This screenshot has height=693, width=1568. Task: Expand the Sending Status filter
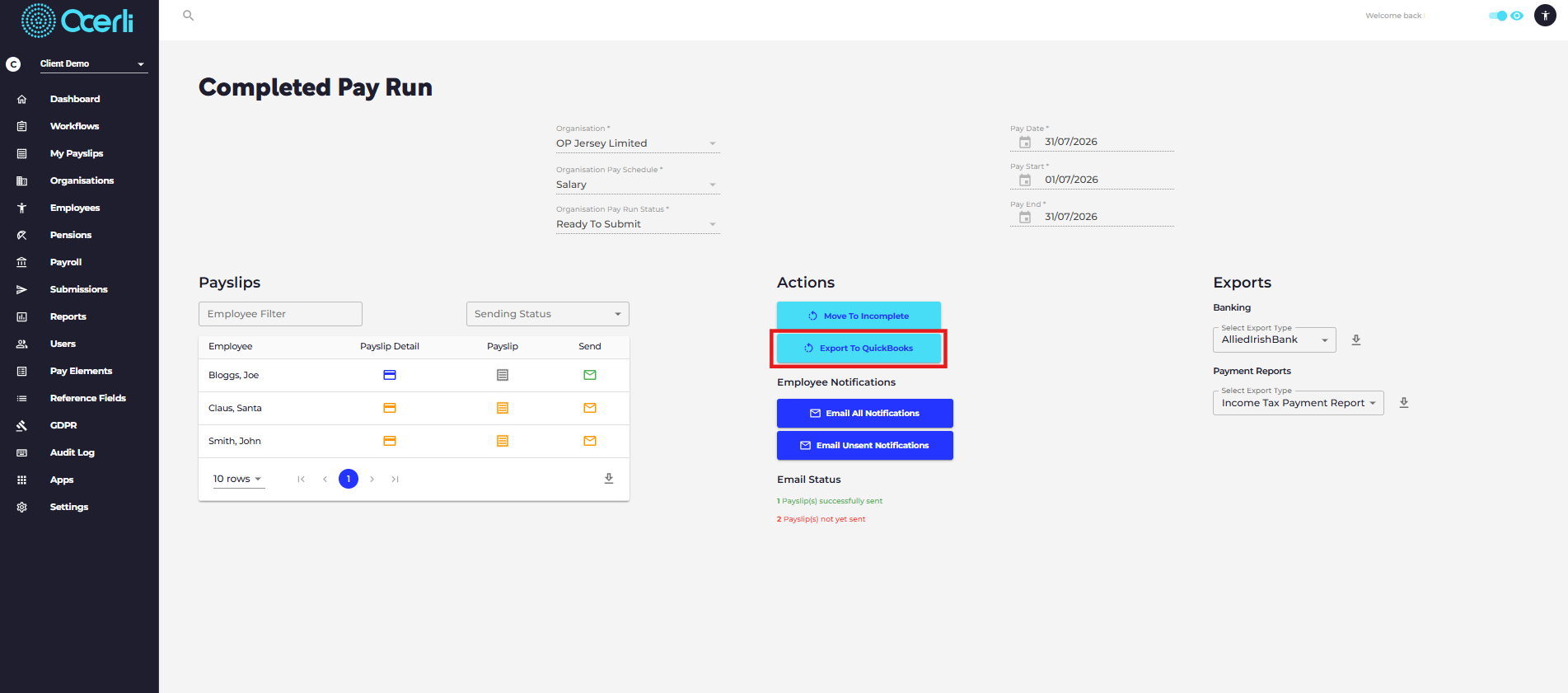click(x=548, y=314)
